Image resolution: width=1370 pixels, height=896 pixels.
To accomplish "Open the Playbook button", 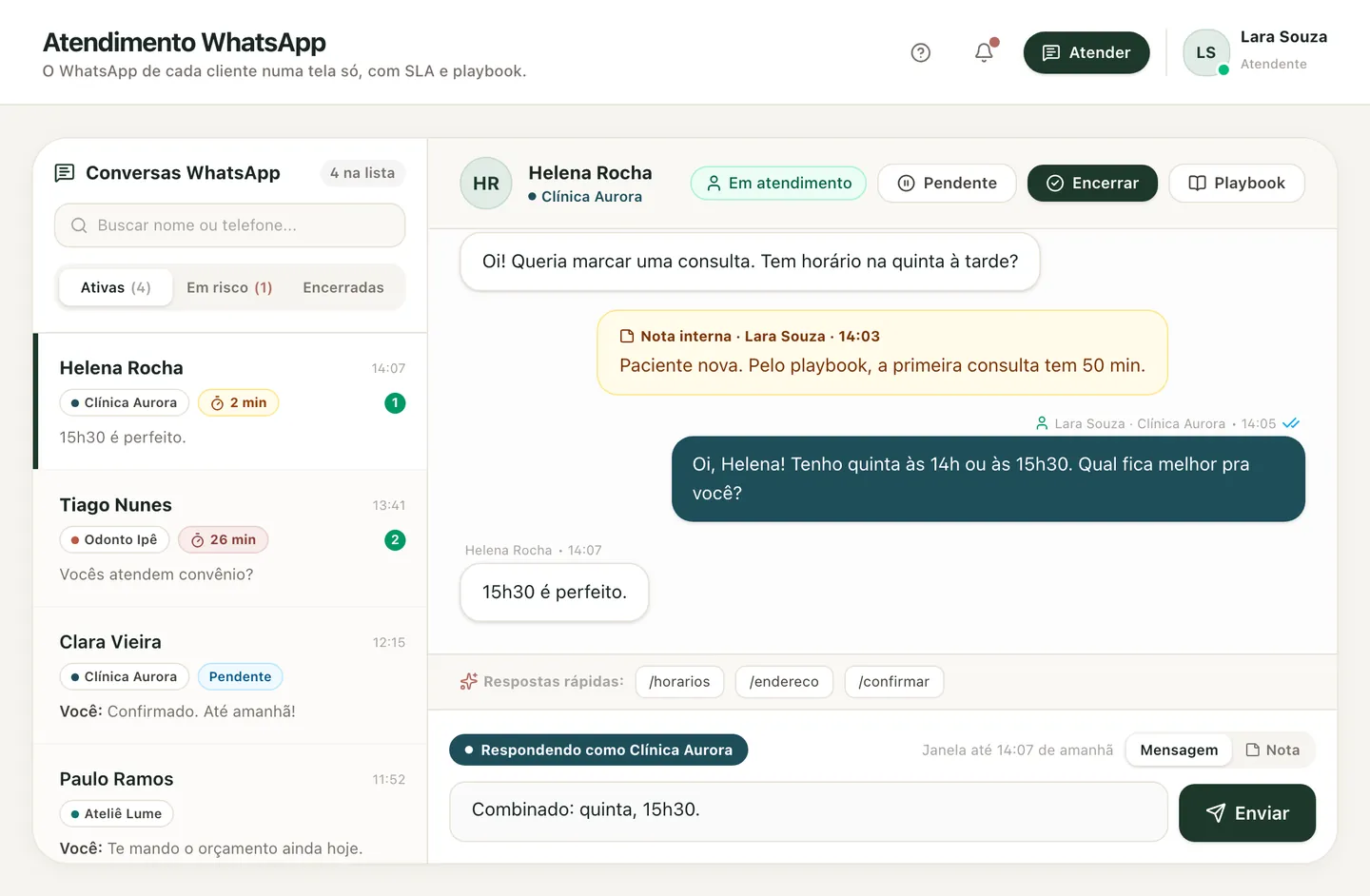I will 1237,184.
